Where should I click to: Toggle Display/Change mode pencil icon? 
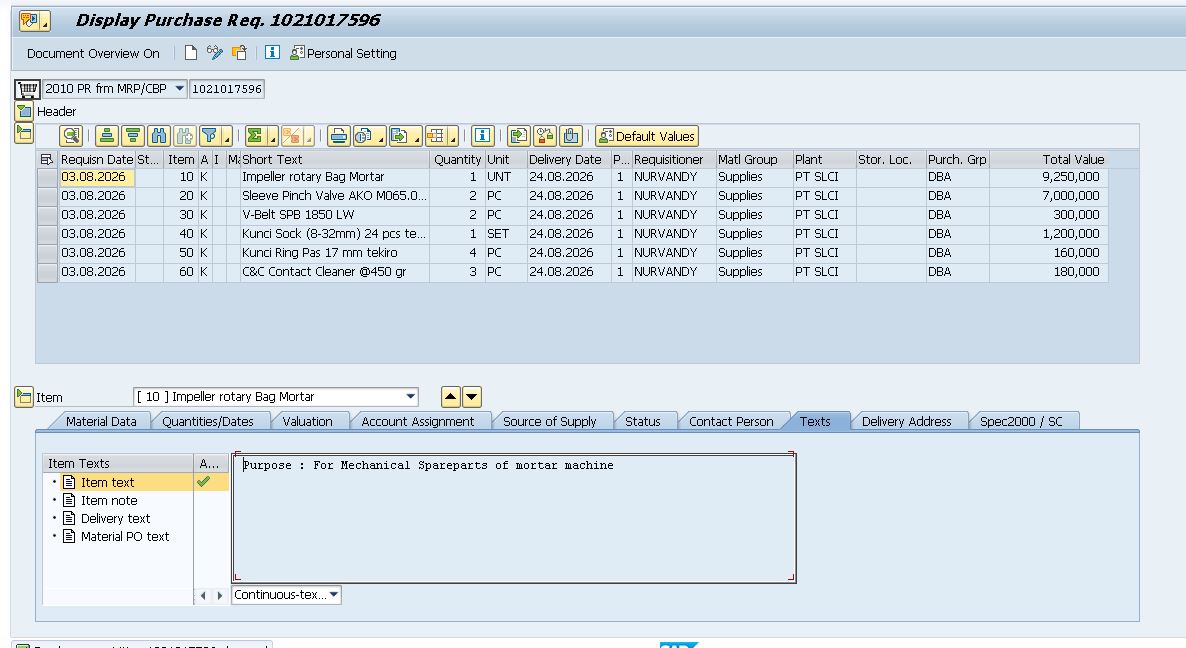215,53
